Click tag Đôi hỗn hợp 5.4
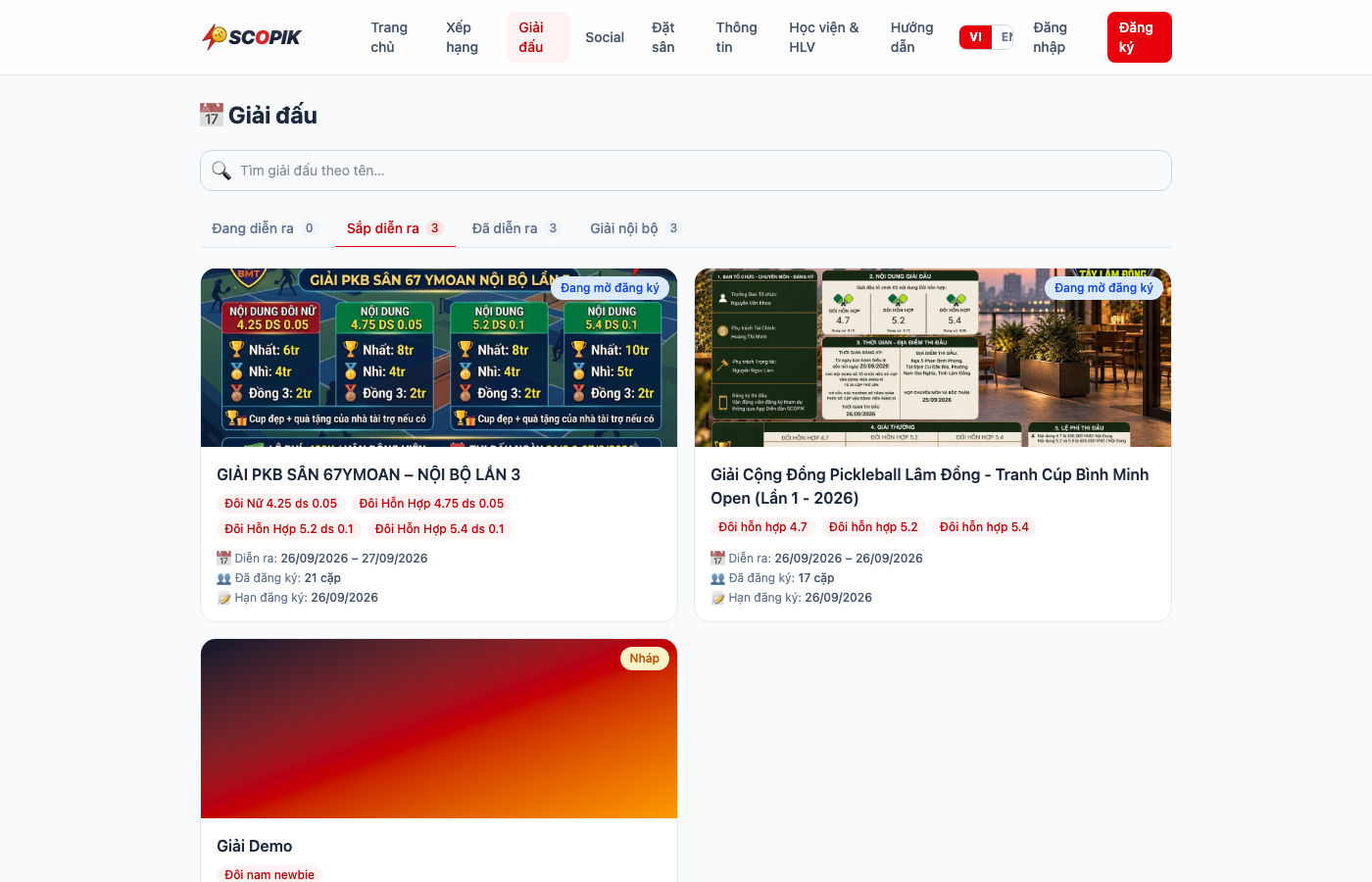The image size is (1372, 882). 985,527
